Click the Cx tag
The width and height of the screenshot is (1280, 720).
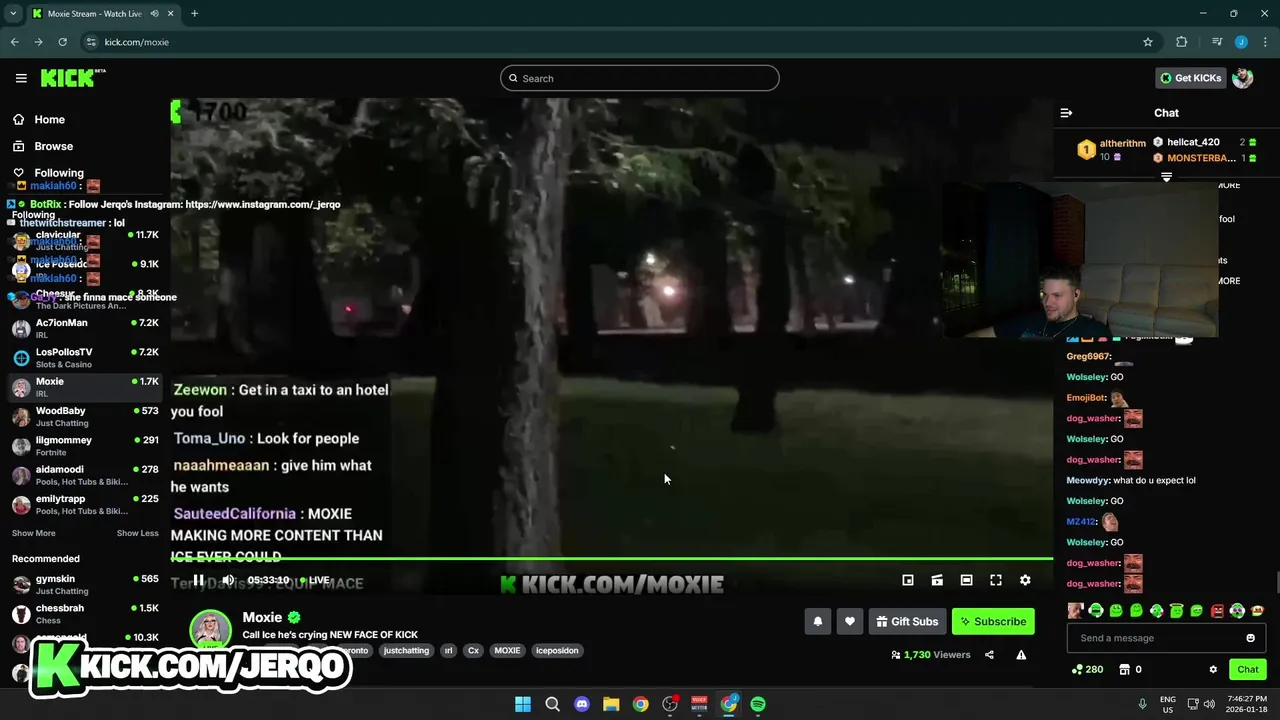coord(474,650)
